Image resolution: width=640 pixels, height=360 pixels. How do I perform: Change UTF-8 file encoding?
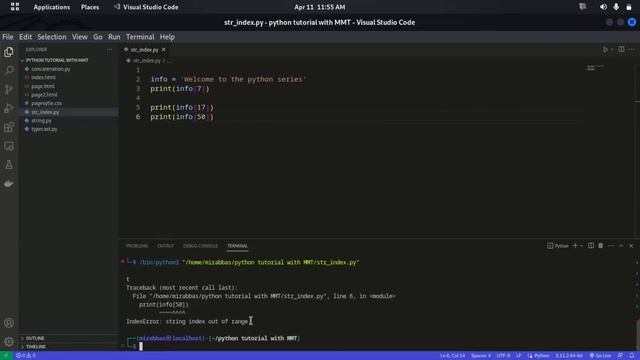503,356
